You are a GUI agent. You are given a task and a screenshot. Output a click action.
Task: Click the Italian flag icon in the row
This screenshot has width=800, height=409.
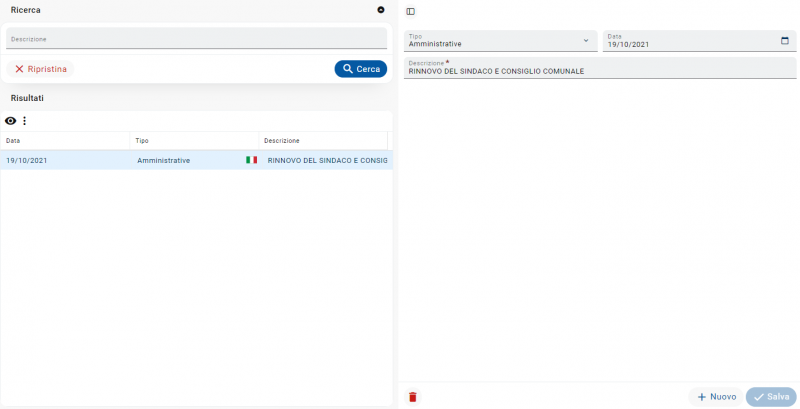coord(252,160)
